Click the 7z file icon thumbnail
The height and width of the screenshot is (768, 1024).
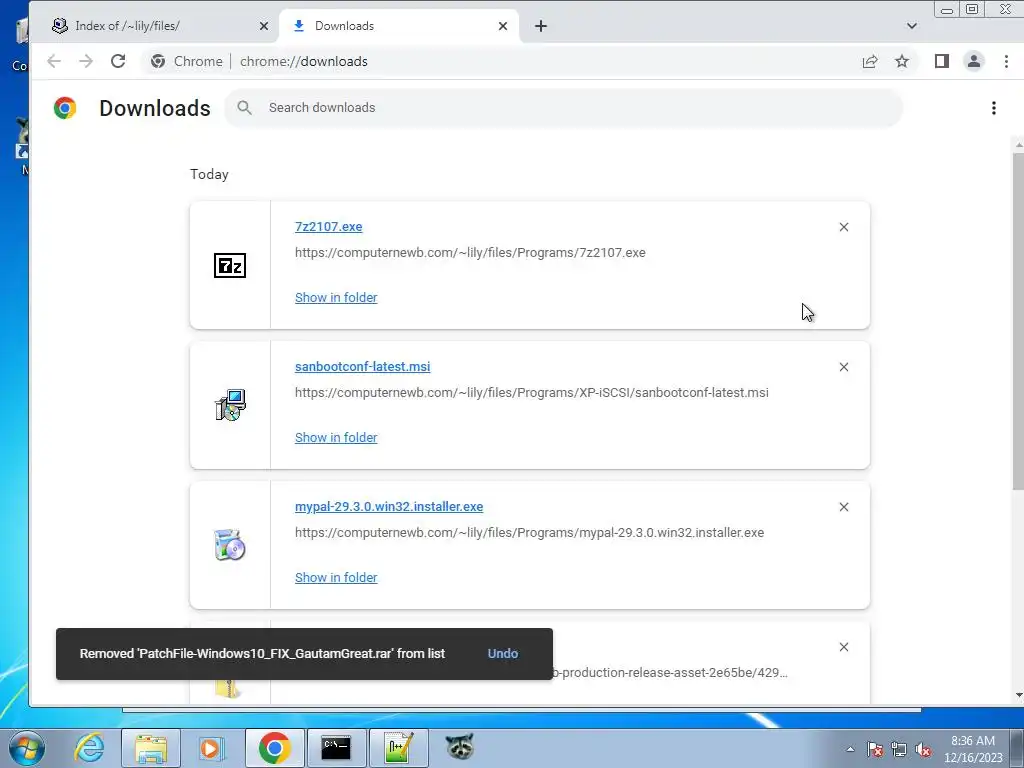(230, 265)
